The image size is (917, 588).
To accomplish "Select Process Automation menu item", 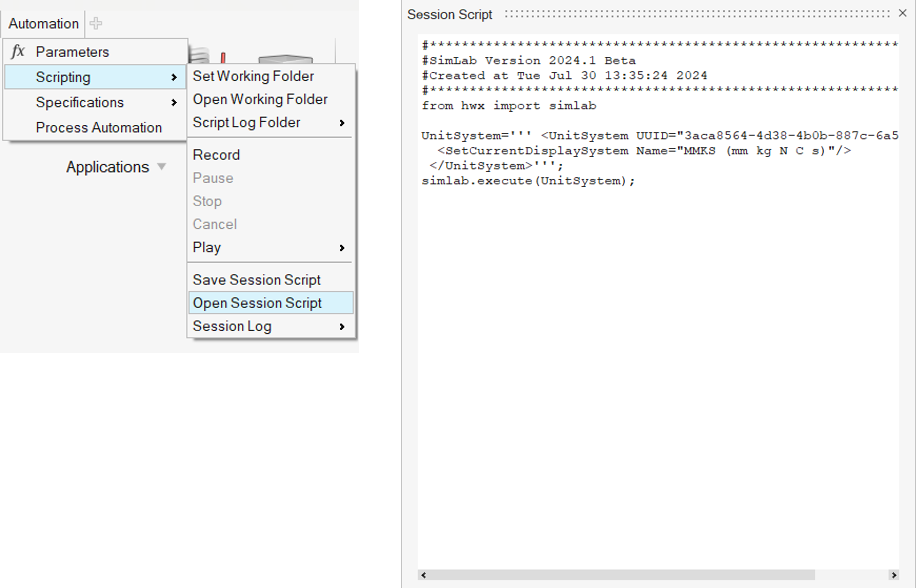I will pos(98,127).
